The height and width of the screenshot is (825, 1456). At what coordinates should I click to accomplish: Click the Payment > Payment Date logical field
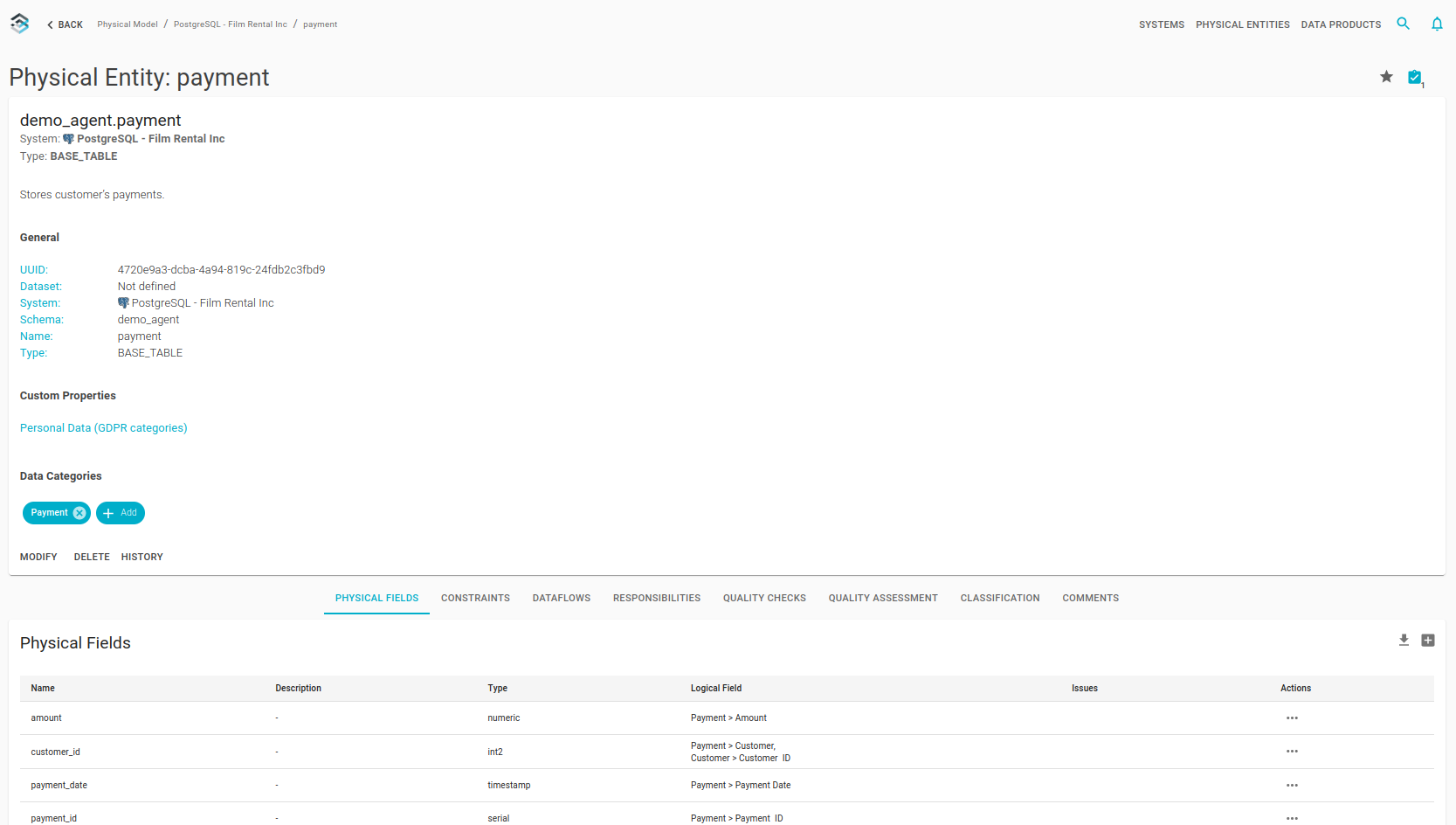coord(741,786)
